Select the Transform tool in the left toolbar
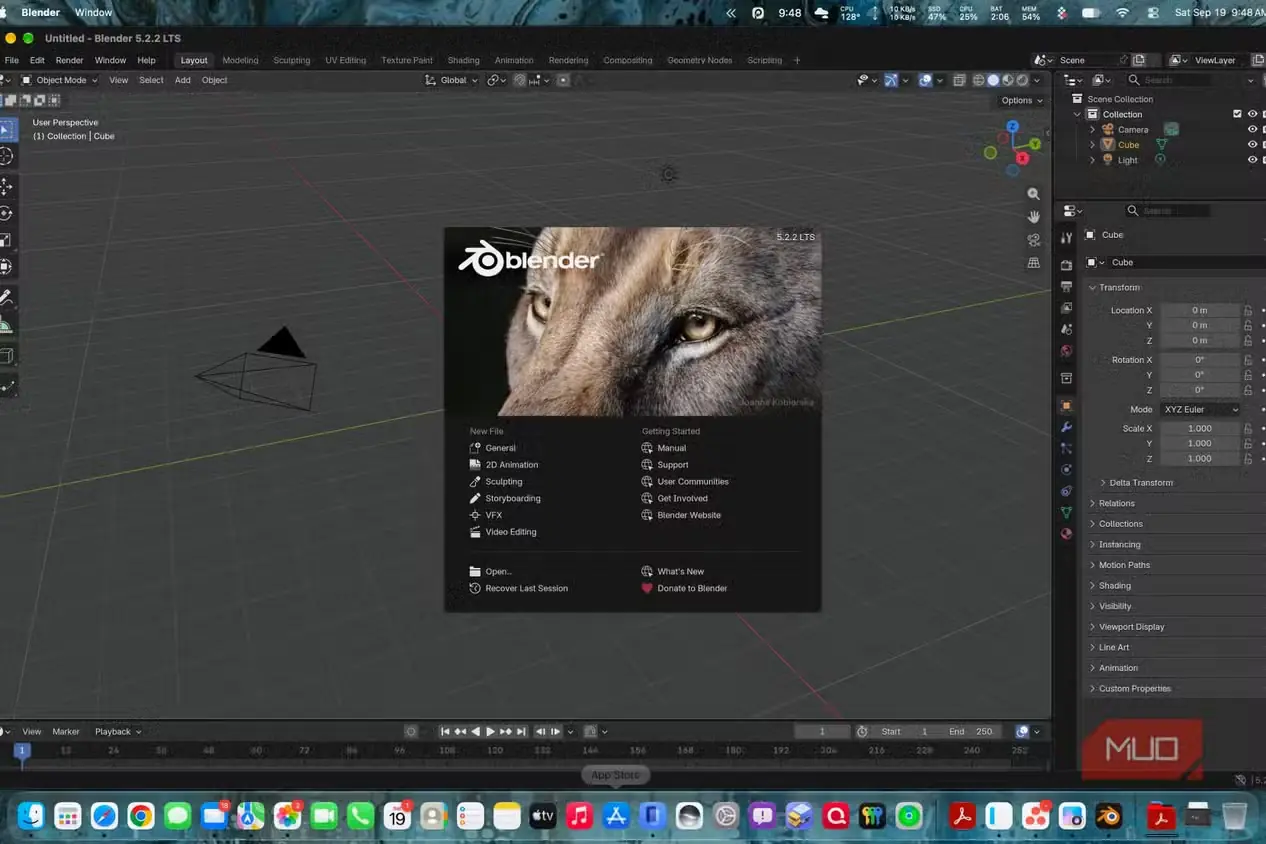This screenshot has width=1266, height=844. tap(5, 266)
